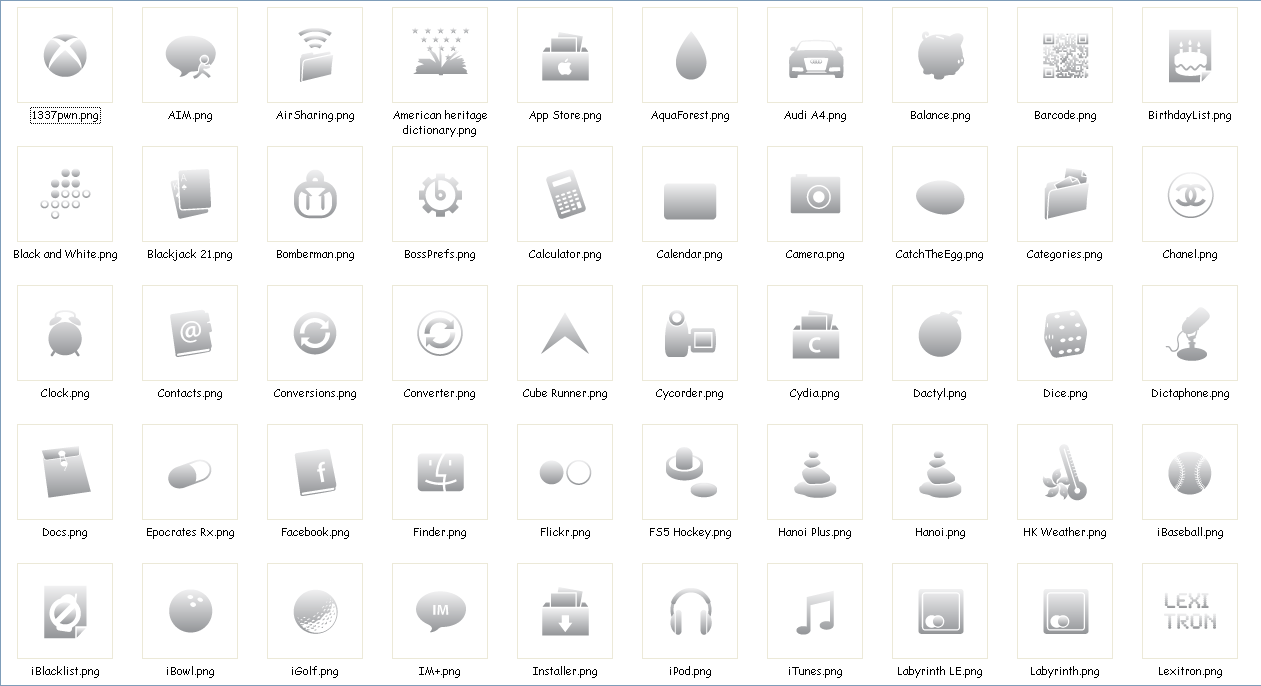Select the FS5 Hockey.png puck icon
The image size is (1261, 686).
coord(690,472)
